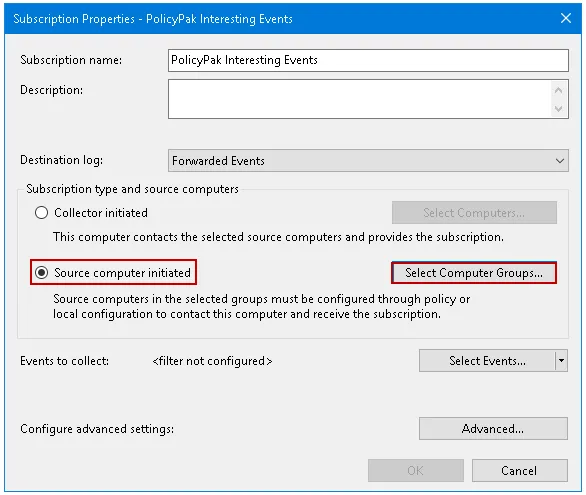Viewport: 586px width, 495px height.
Task: Open the Destination log dropdown
Action: pyautogui.click(x=368, y=161)
